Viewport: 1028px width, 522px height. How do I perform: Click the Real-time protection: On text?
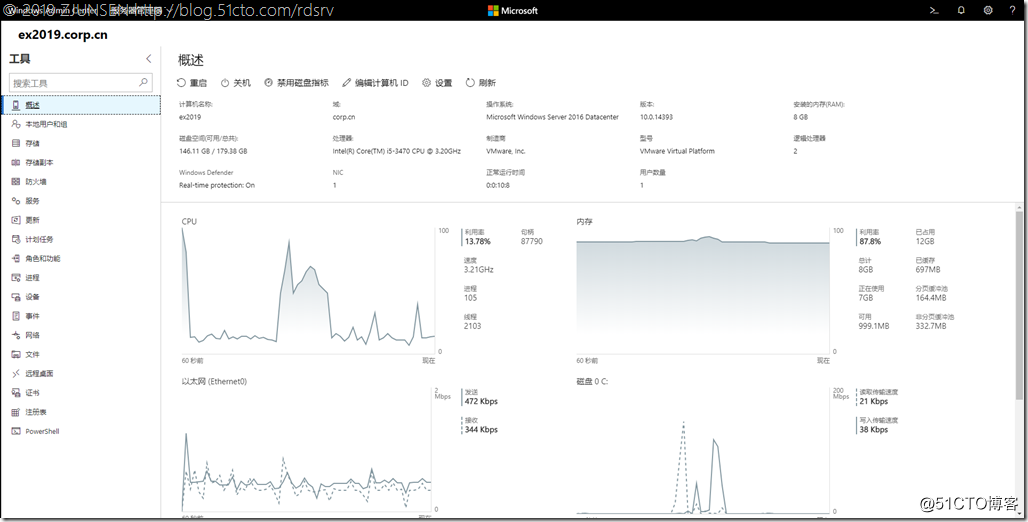(217, 185)
